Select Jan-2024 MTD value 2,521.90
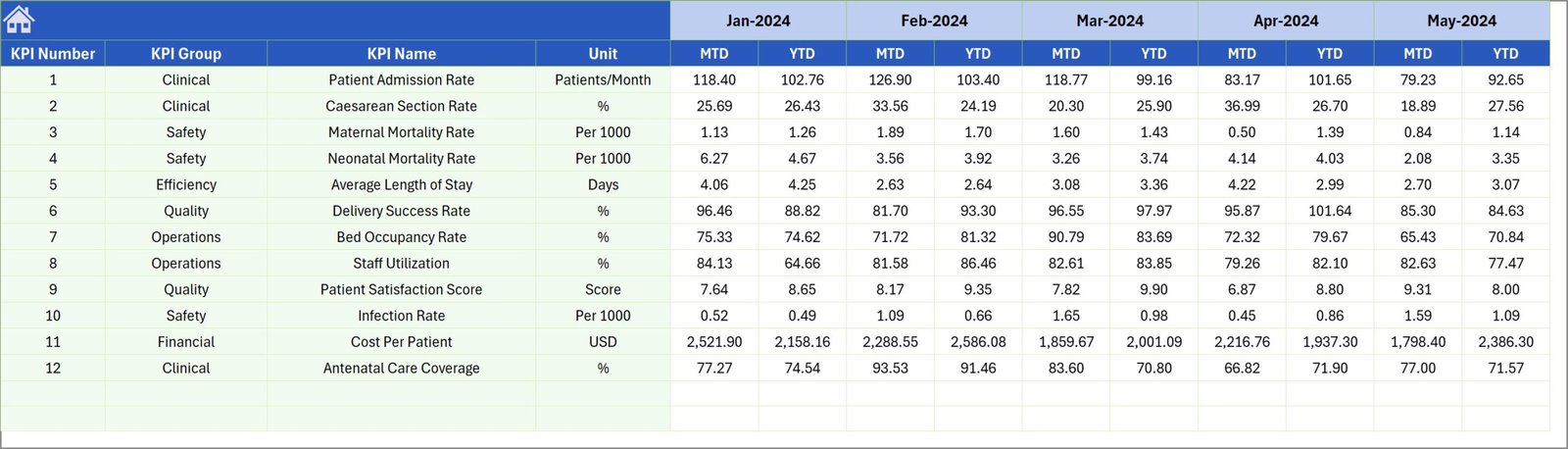 tap(714, 342)
